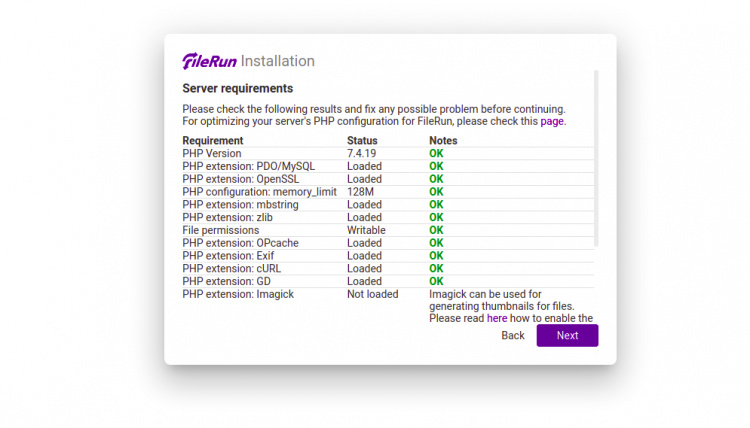Click the Back button
This screenshot has width=750, height=428.
(513, 336)
